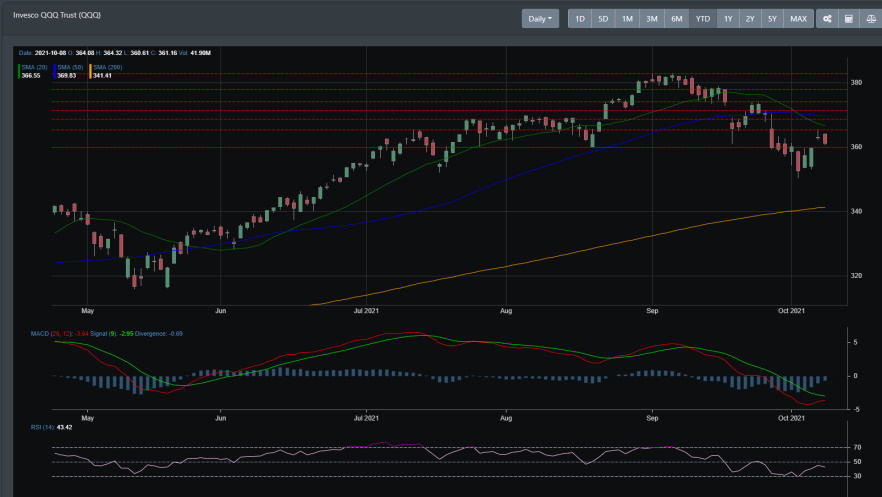Viewport: 882px width, 497px height.
Task: Select the 5D time range
Action: point(603,19)
